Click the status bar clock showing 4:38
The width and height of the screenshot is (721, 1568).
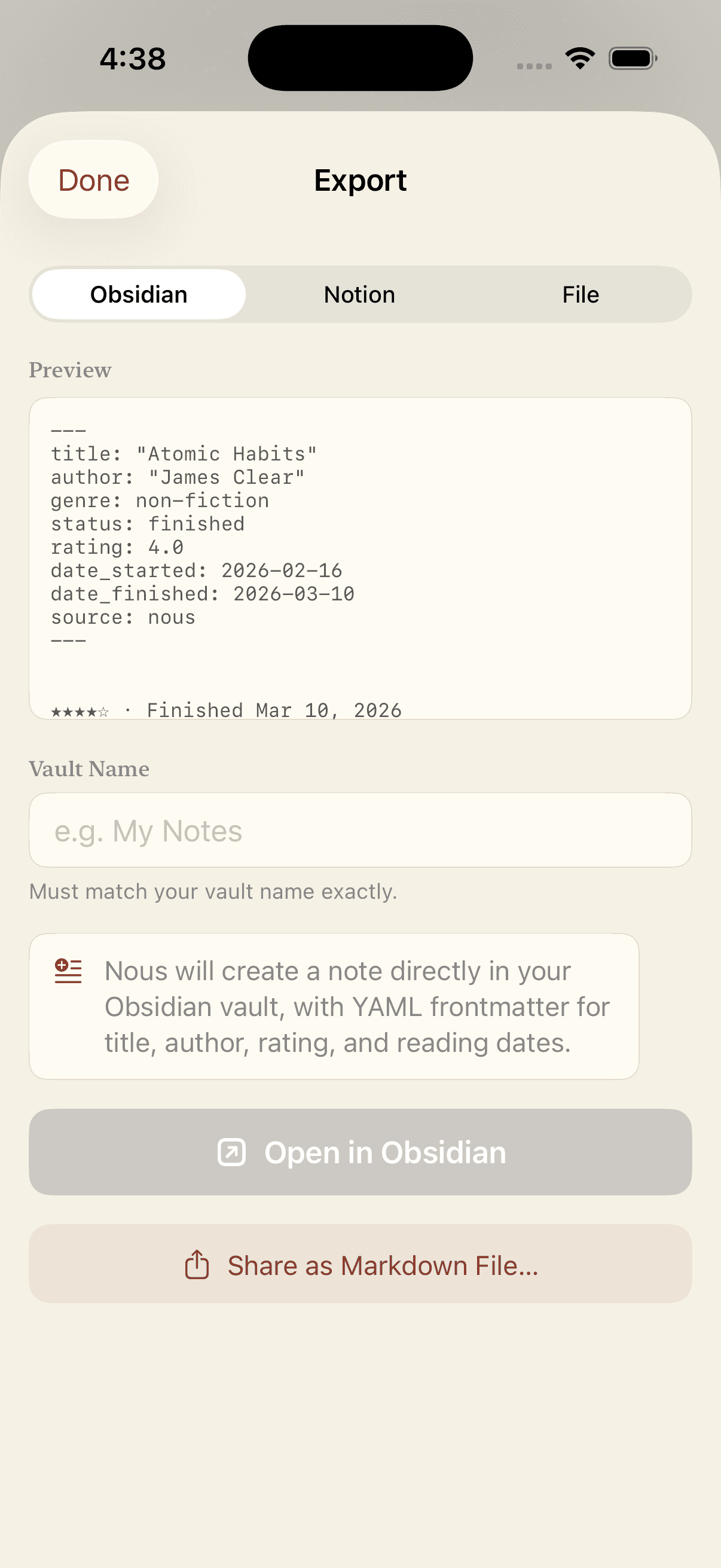pos(133,59)
